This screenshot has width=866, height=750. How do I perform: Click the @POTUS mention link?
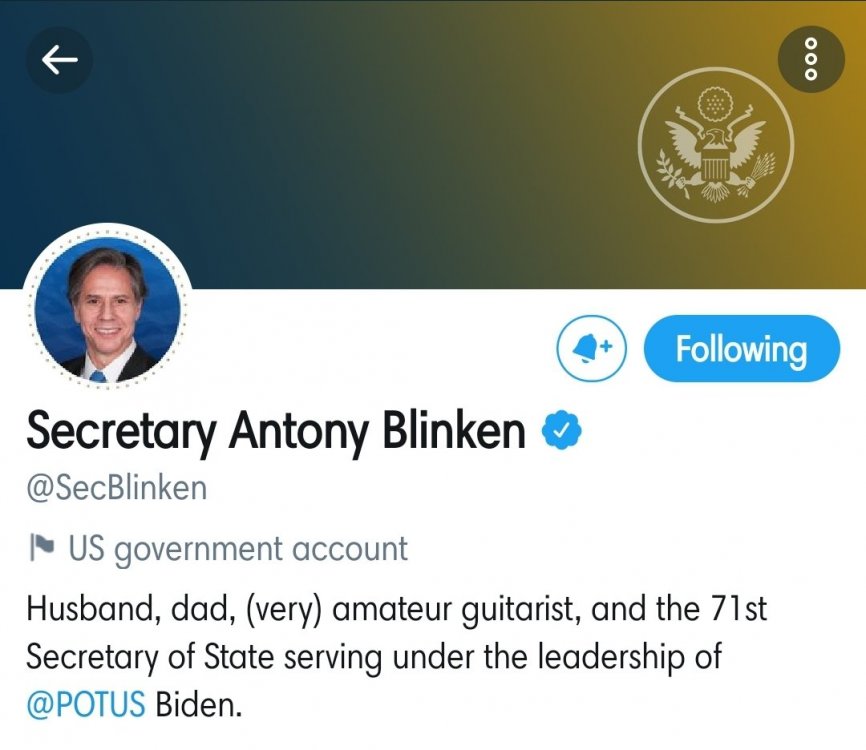[86, 704]
